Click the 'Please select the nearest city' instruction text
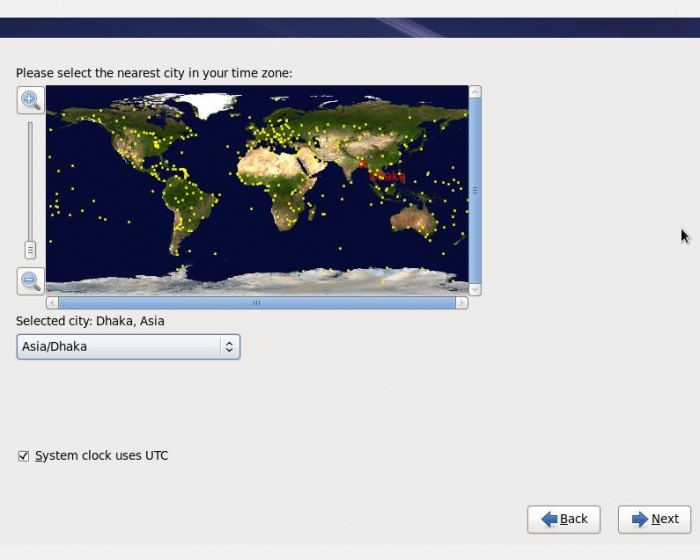Image resolution: width=700 pixels, height=560 pixels. [154, 73]
